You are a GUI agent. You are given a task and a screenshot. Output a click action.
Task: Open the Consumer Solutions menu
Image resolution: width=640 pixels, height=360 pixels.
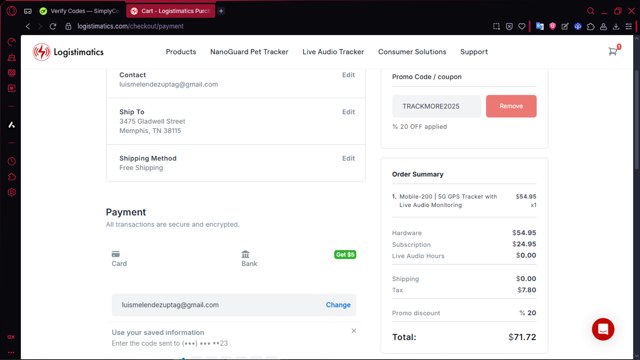[412, 52]
